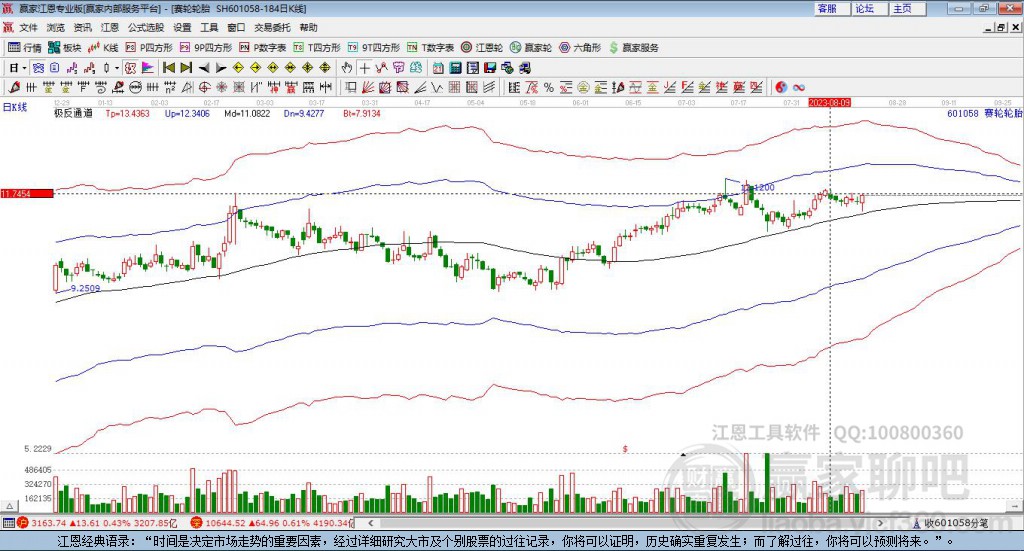
Task: Open the 窗口 menu
Action: tap(236, 27)
